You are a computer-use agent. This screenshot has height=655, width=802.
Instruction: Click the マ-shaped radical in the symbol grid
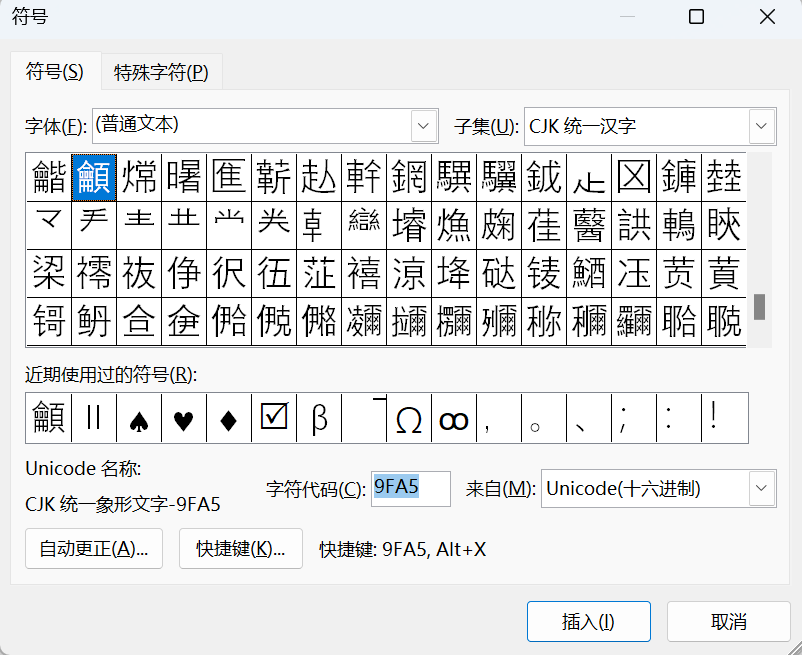(x=49, y=225)
